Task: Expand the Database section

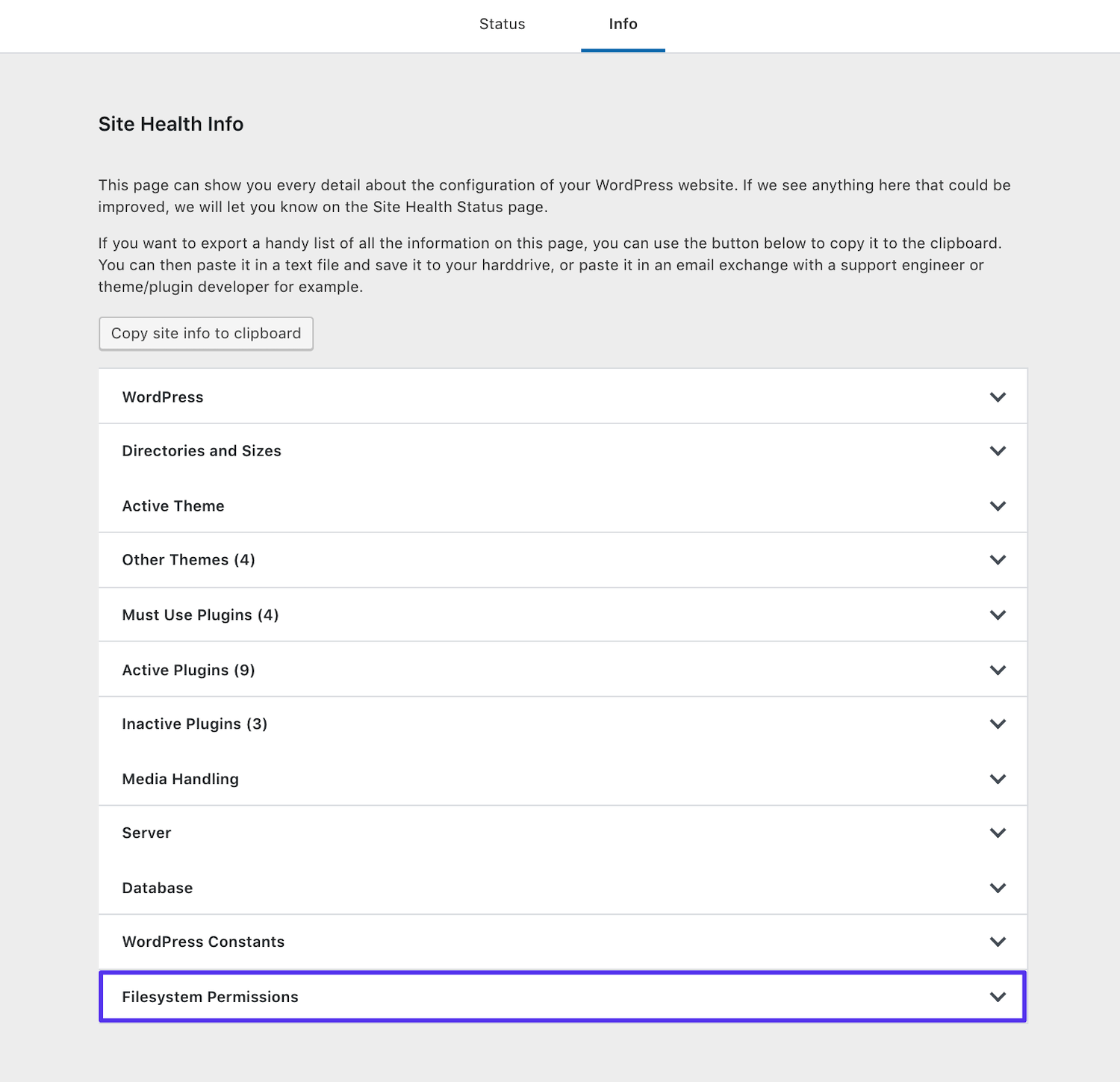Action: (x=997, y=888)
